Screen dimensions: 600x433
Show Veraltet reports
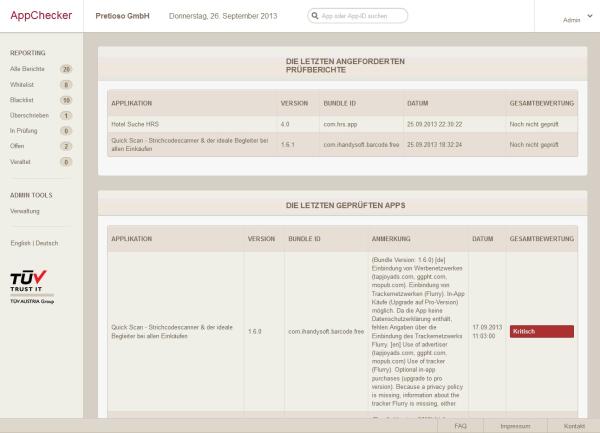coord(20,160)
